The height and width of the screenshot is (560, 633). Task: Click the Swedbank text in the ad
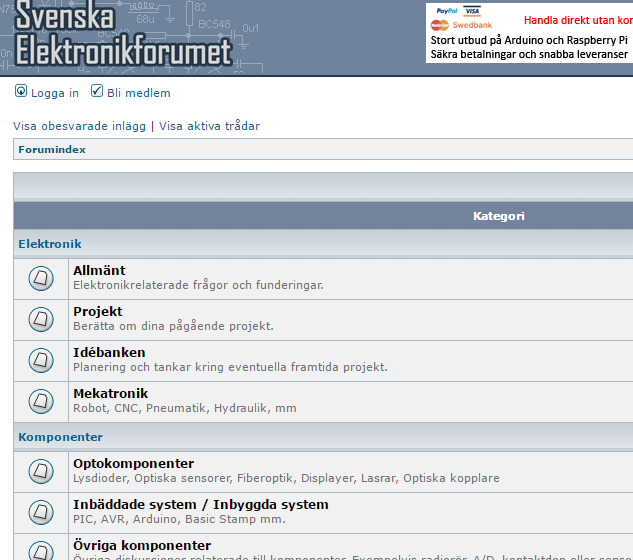472,25
